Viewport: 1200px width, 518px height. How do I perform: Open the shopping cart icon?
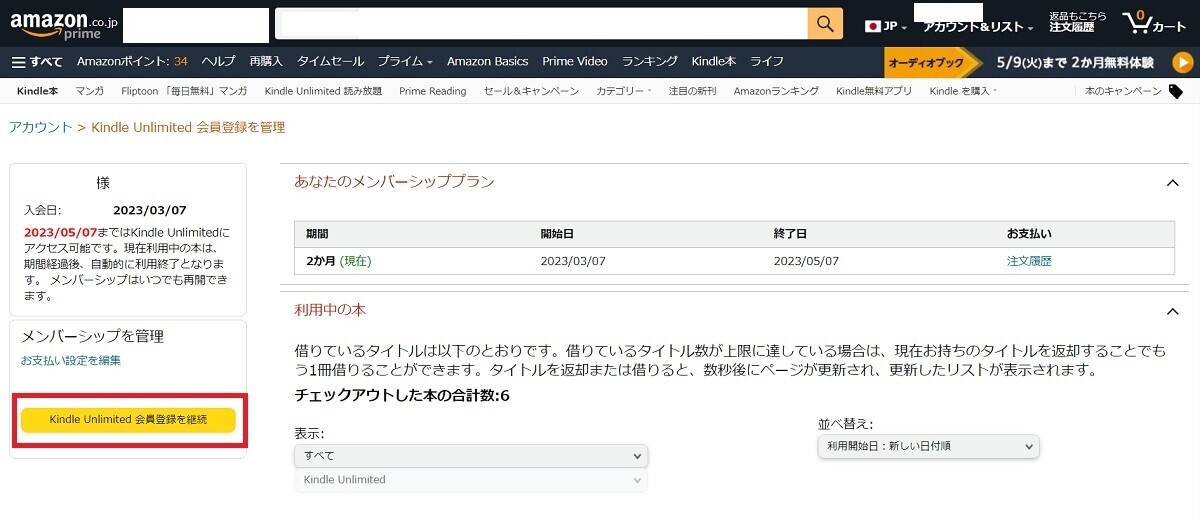click(1154, 23)
